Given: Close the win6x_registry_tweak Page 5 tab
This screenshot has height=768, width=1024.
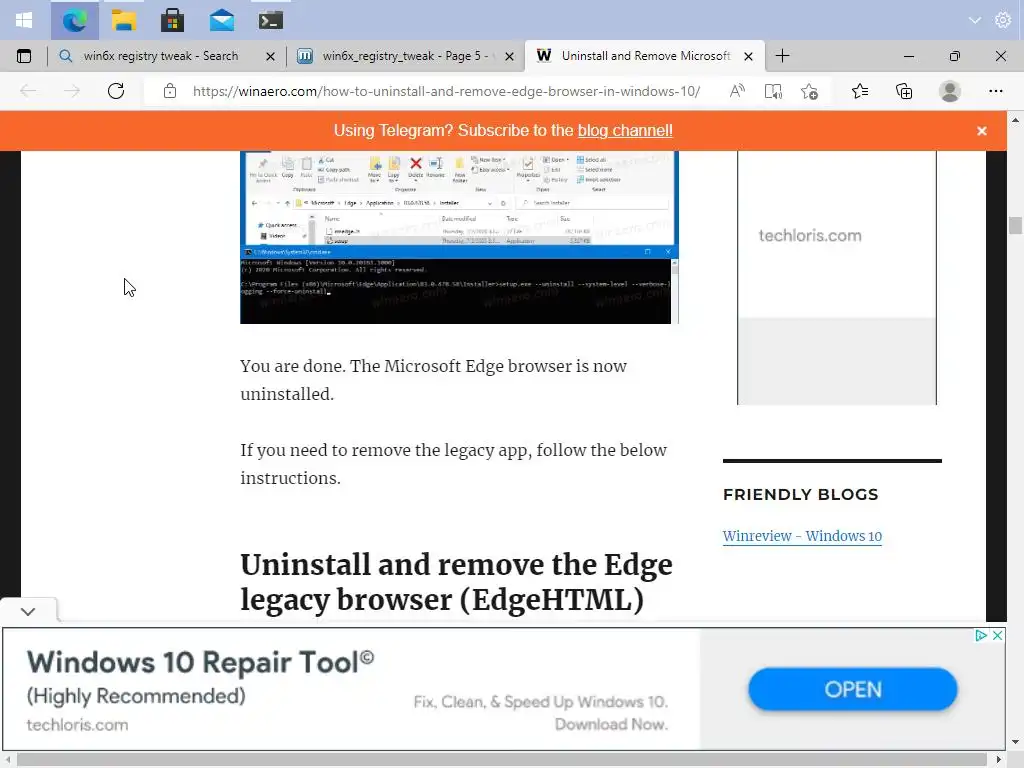Looking at the screenshot, I should point(509,57).
